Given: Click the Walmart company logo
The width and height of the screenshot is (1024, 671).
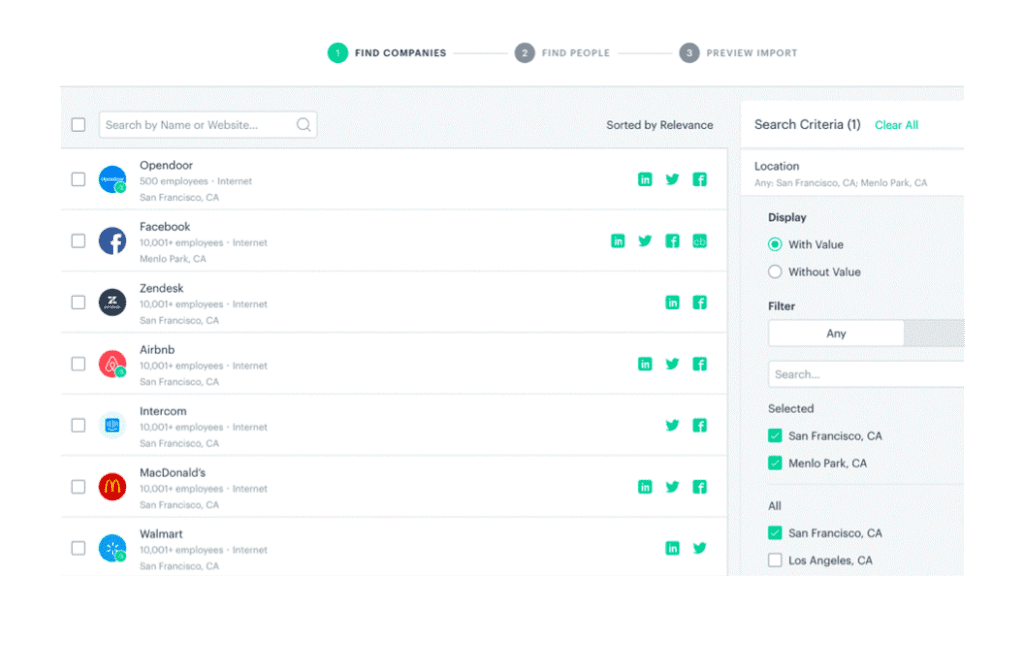Looking at the screenshot, I should click(112, 548).
